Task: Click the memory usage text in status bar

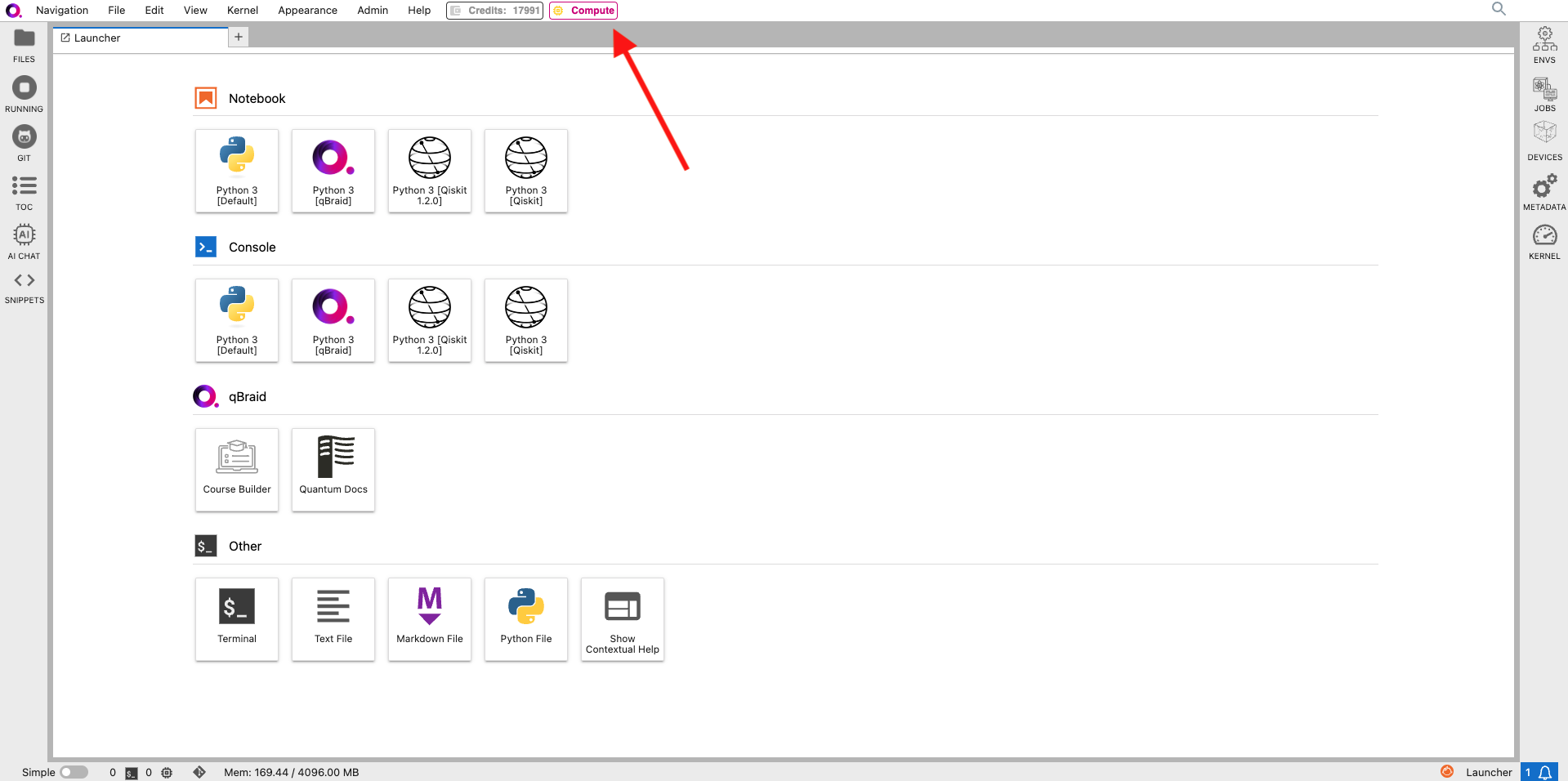Action: tap(292, 772)
